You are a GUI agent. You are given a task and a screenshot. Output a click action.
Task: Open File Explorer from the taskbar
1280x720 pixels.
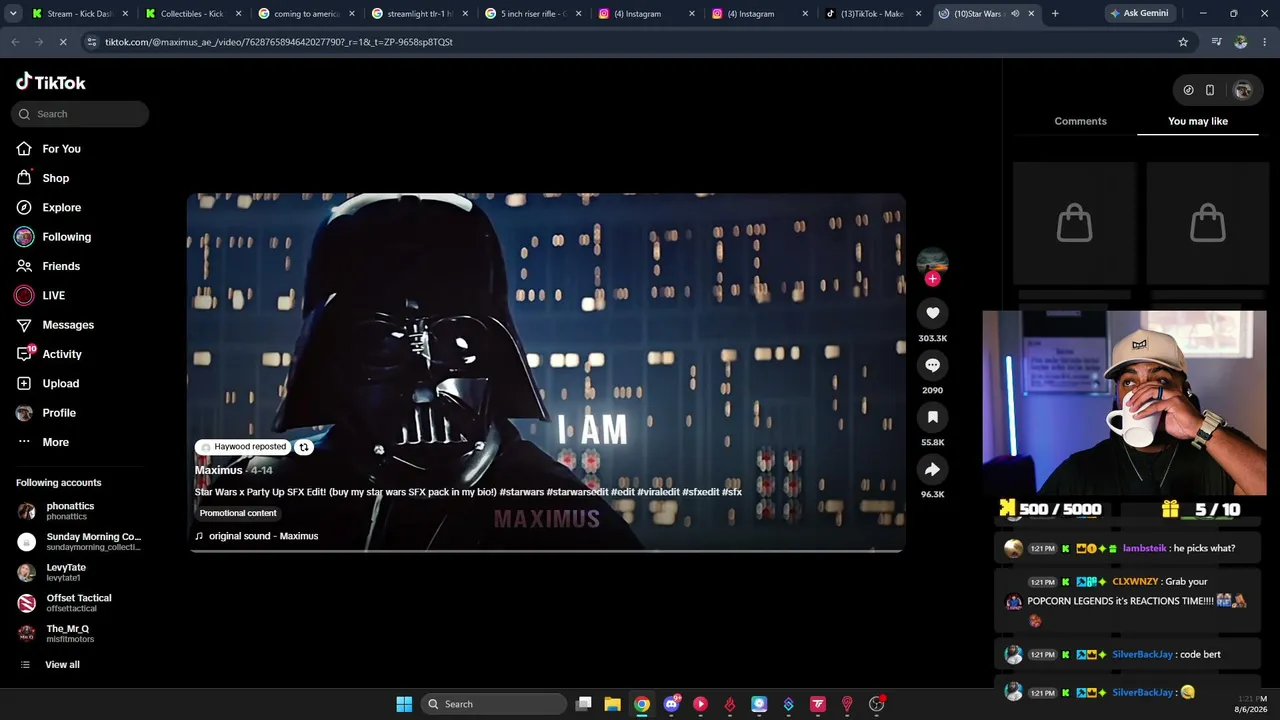pos(613,704)
